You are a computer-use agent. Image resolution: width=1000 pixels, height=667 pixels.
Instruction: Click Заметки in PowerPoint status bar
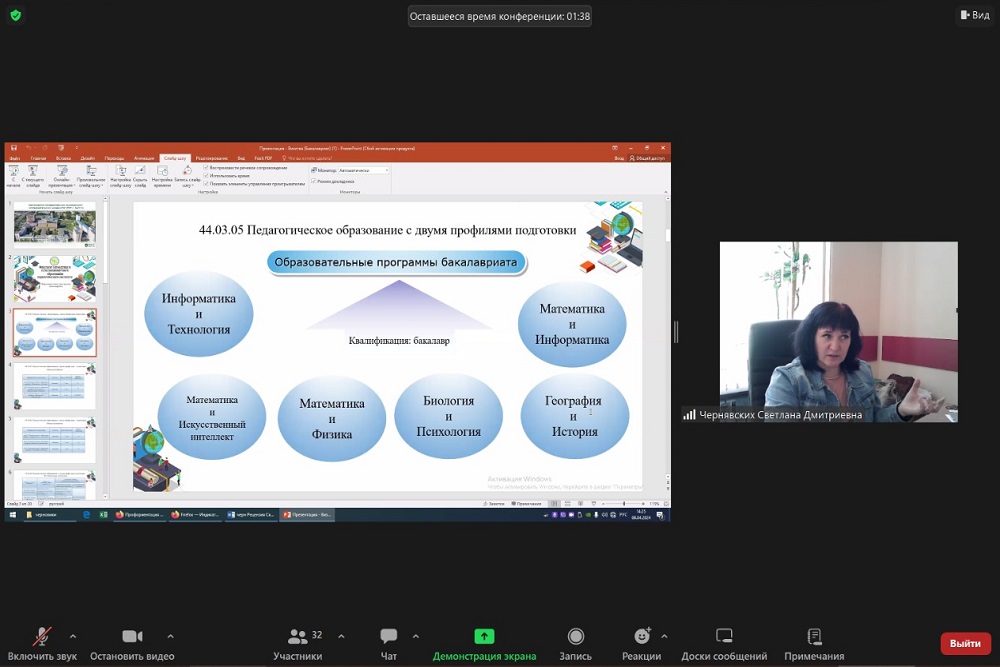[494, 503]
